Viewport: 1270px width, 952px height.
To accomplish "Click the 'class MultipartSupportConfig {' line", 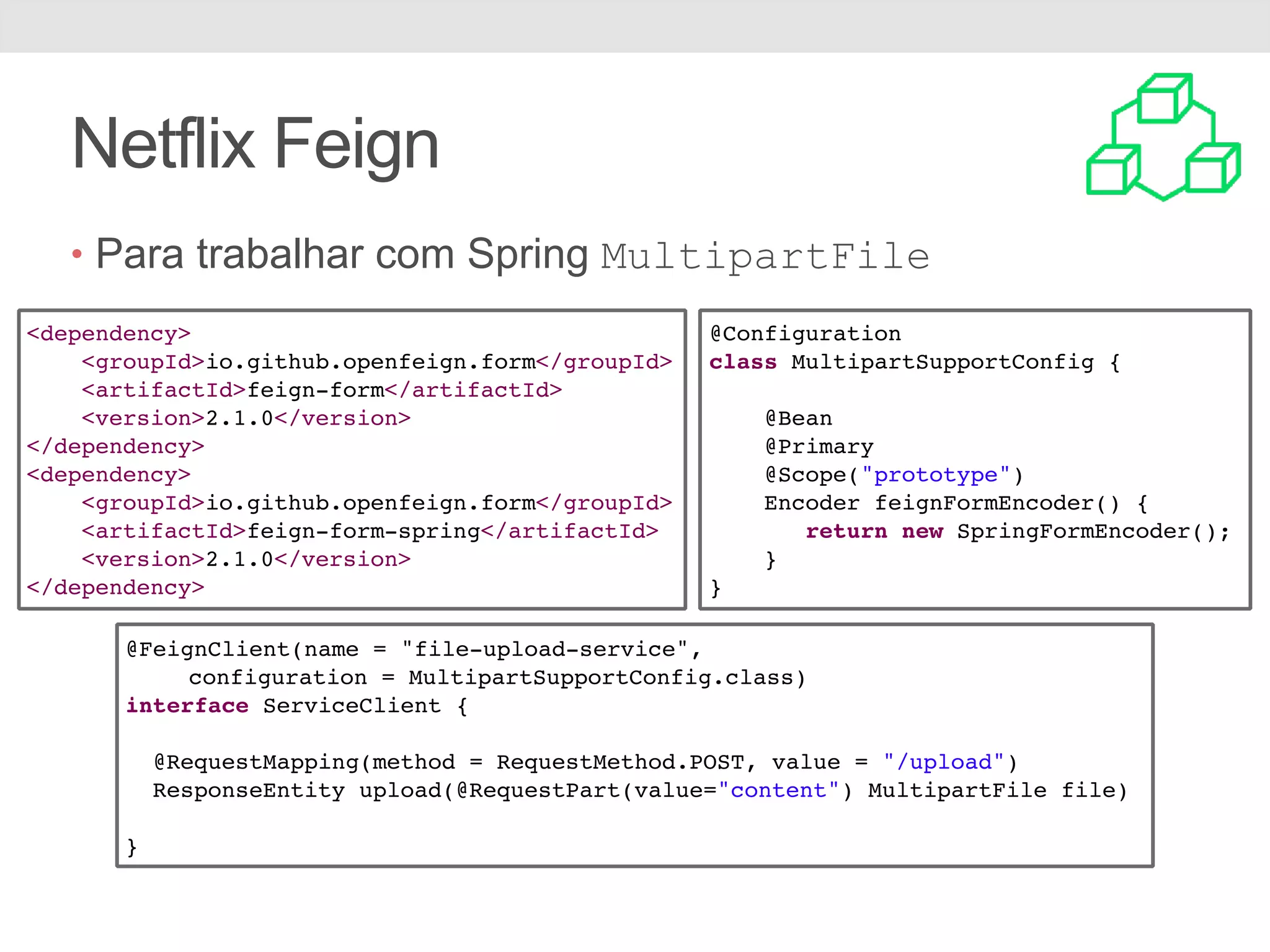I will click(915, 362).
